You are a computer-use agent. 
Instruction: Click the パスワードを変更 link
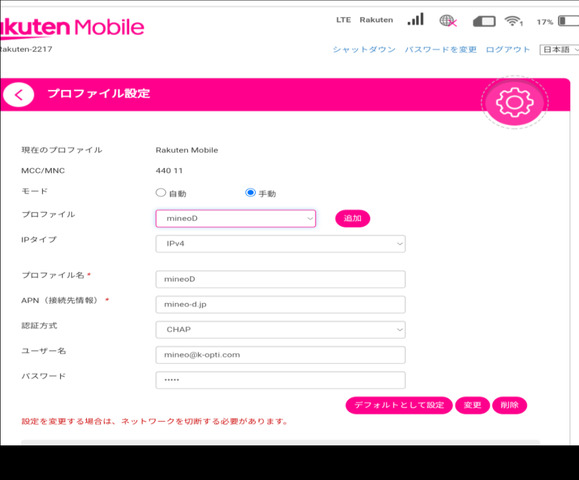(441, 49)
